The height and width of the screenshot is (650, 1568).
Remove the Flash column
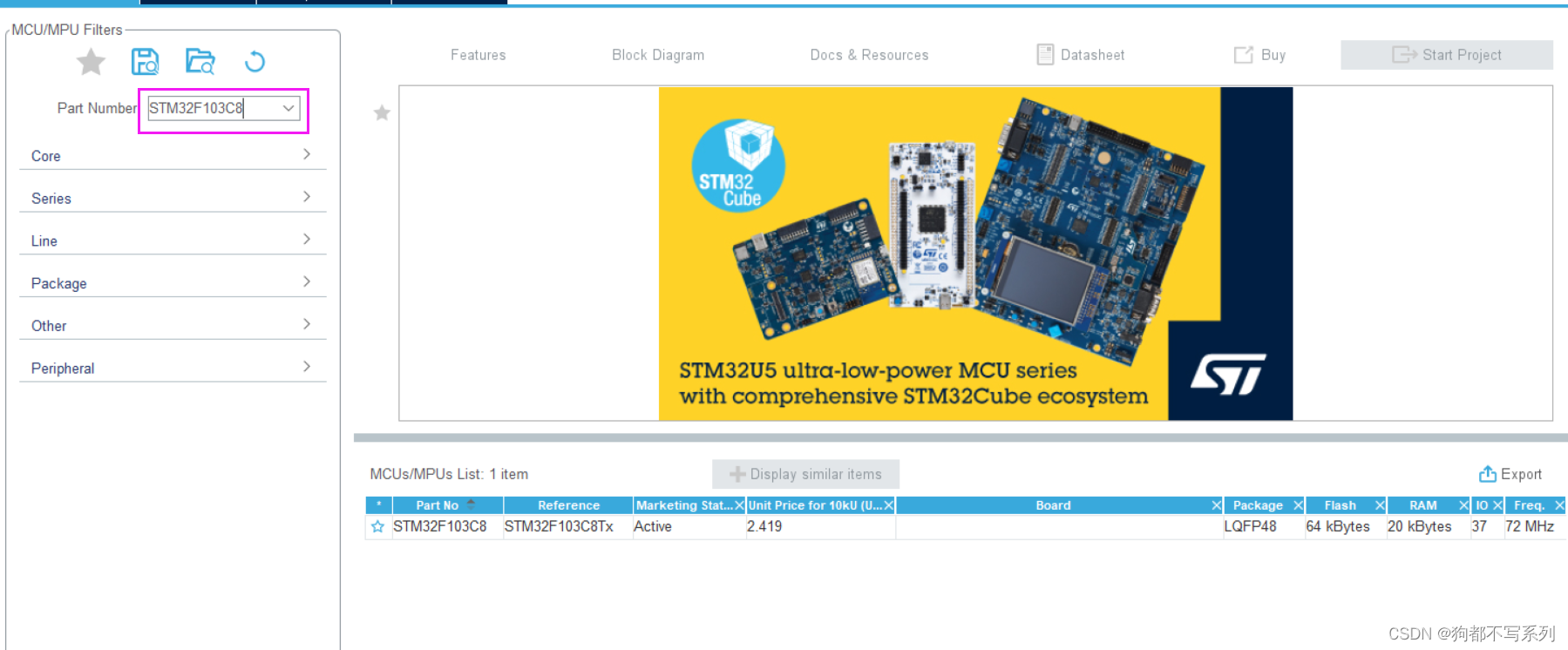point(1380,505)
